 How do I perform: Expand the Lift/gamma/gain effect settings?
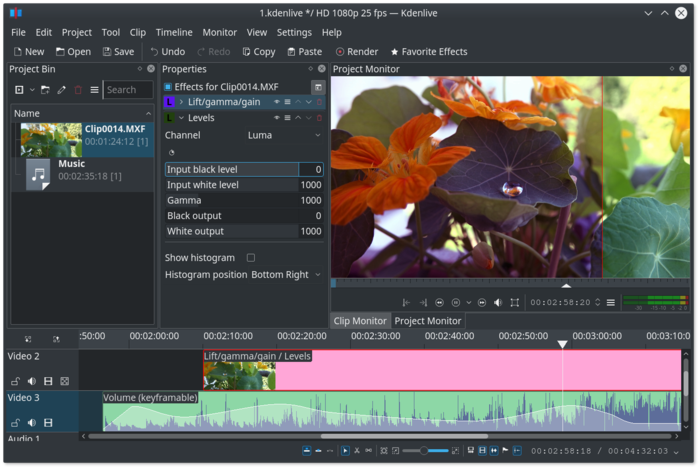(x=181, y=102)
